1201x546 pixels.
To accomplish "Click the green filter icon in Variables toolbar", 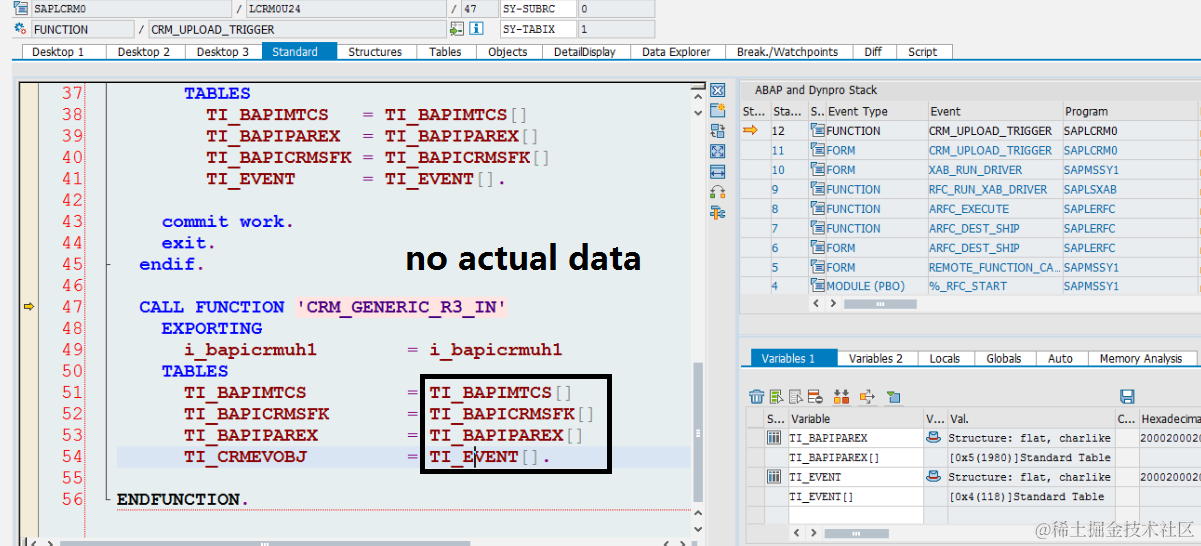I will (x=893, y=397).
